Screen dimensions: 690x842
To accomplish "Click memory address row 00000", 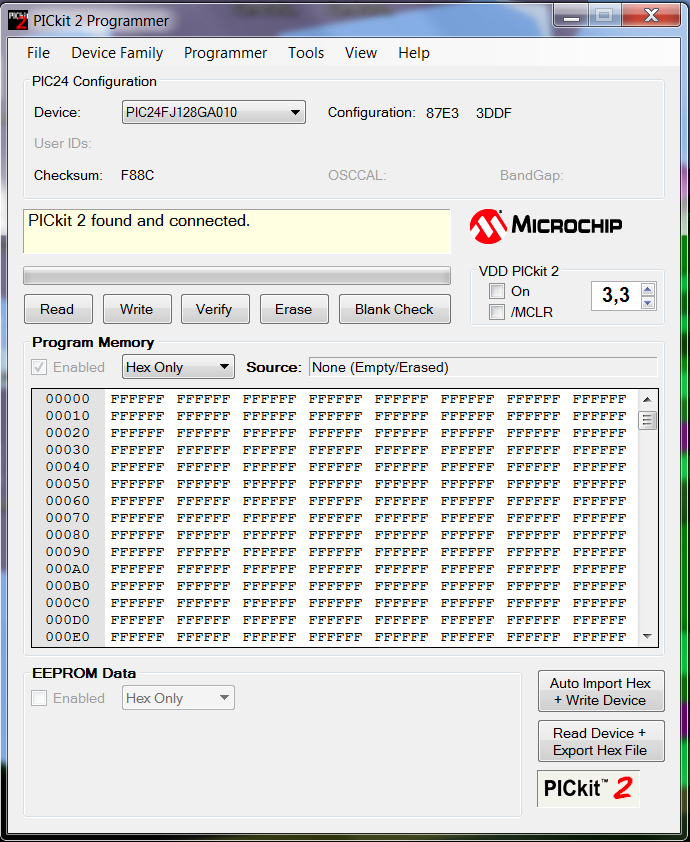I will (x=68, y=399).
